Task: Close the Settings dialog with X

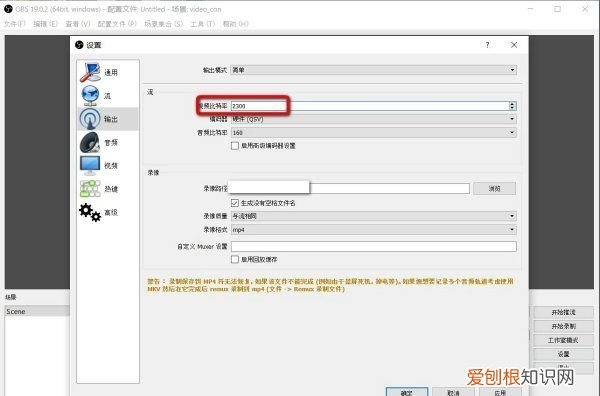Action: click(x=514, y=45)
